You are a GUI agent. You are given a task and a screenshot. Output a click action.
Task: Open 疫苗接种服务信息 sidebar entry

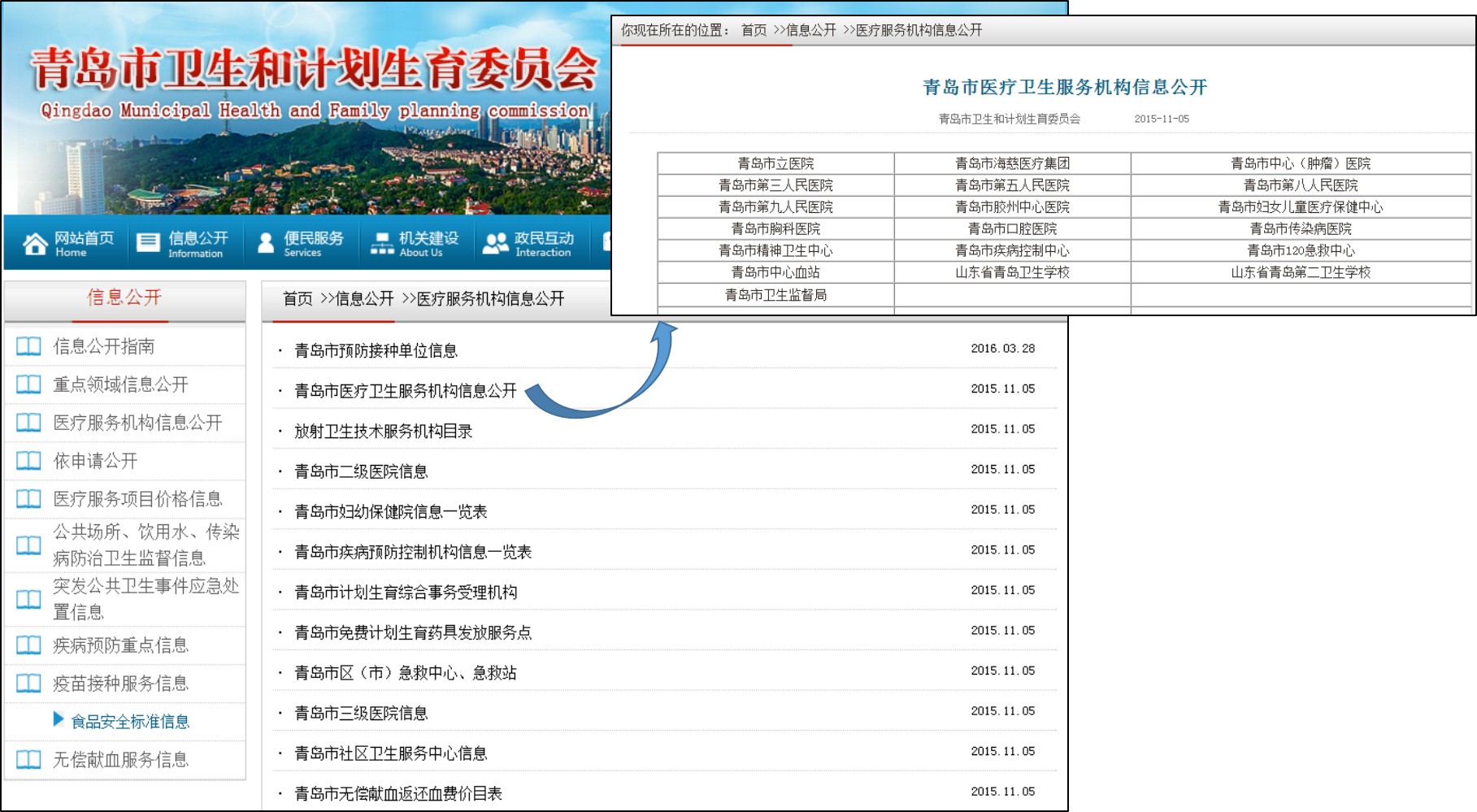point(120,684)
